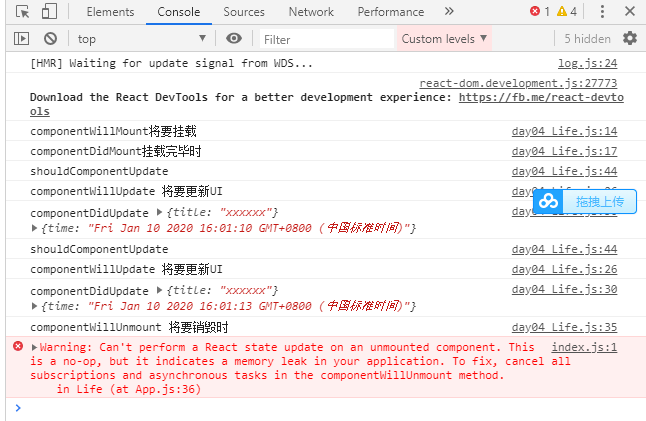This screenshot has width=646, height=421.
Task: Close the DevTools panel
Action: (630, 11)
